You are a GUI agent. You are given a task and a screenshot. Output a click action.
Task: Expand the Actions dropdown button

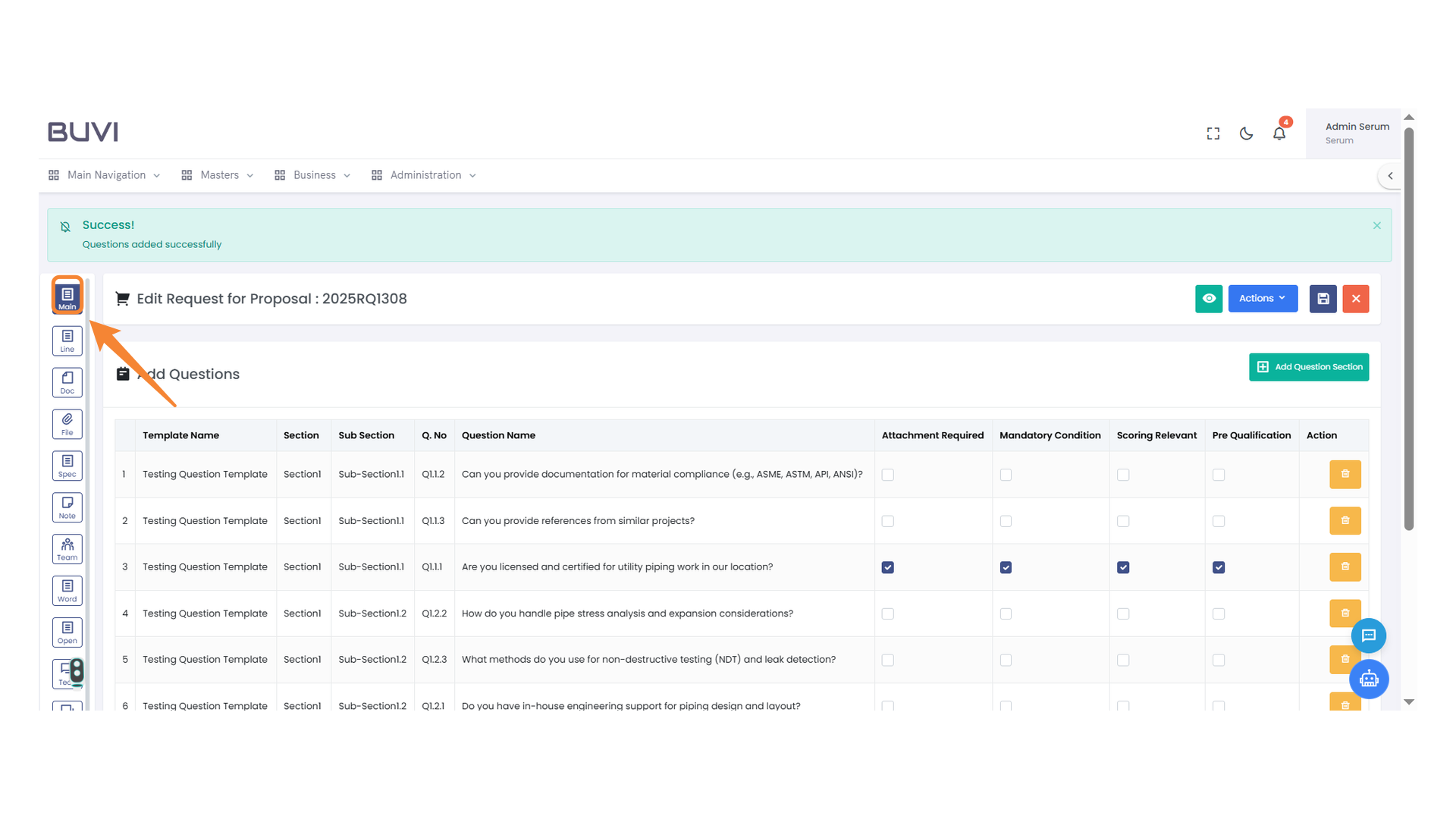1263,299
